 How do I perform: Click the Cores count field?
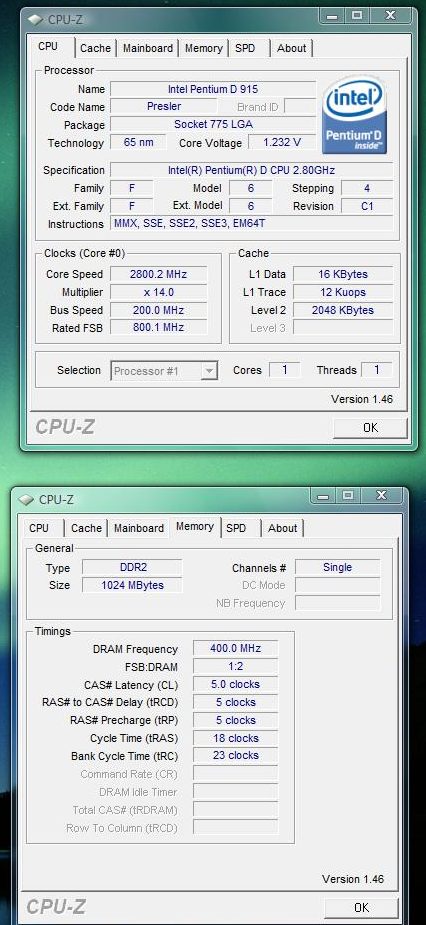click(284, 370)
